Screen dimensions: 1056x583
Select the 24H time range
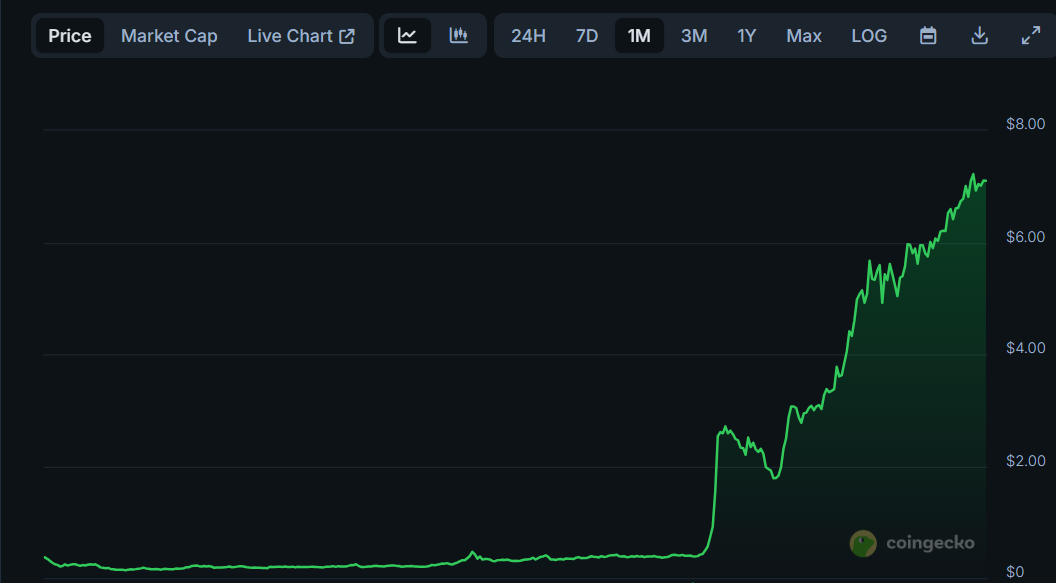528,36
